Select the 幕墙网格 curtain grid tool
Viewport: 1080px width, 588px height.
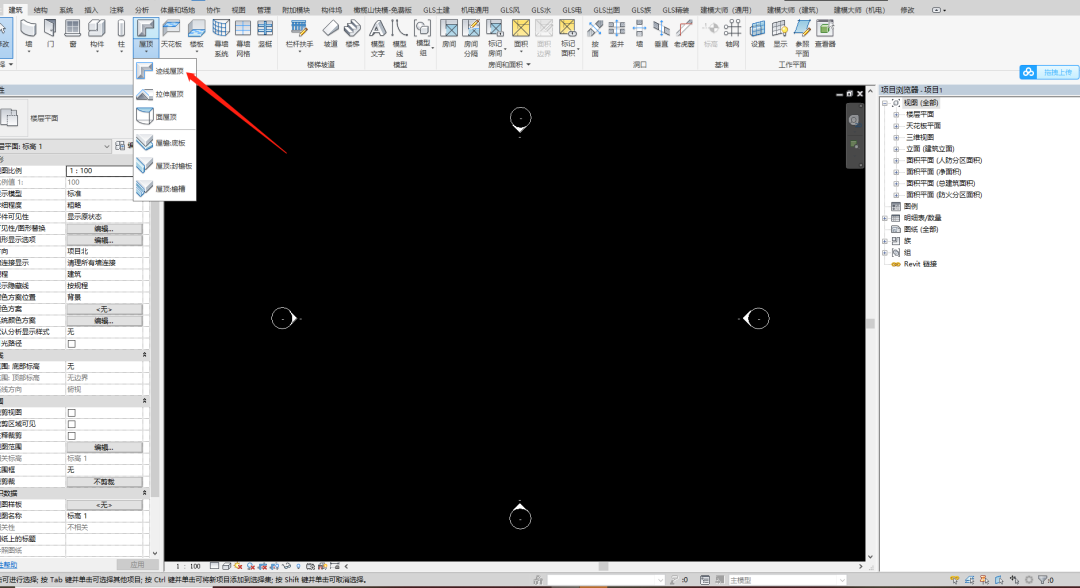tap(243, 38)
